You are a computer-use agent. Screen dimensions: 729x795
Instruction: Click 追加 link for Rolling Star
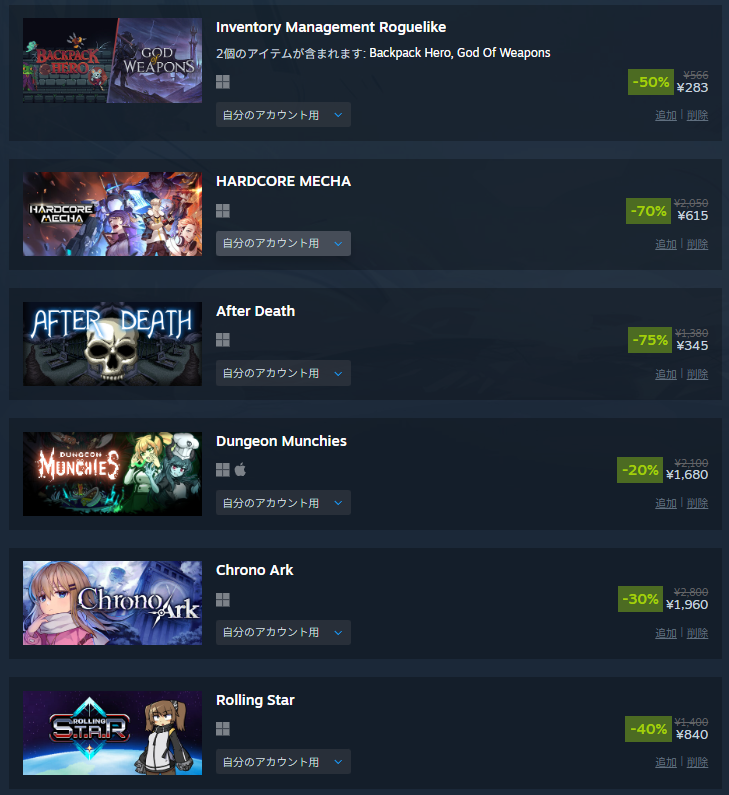pyautogui.click(x=666, y=763)
